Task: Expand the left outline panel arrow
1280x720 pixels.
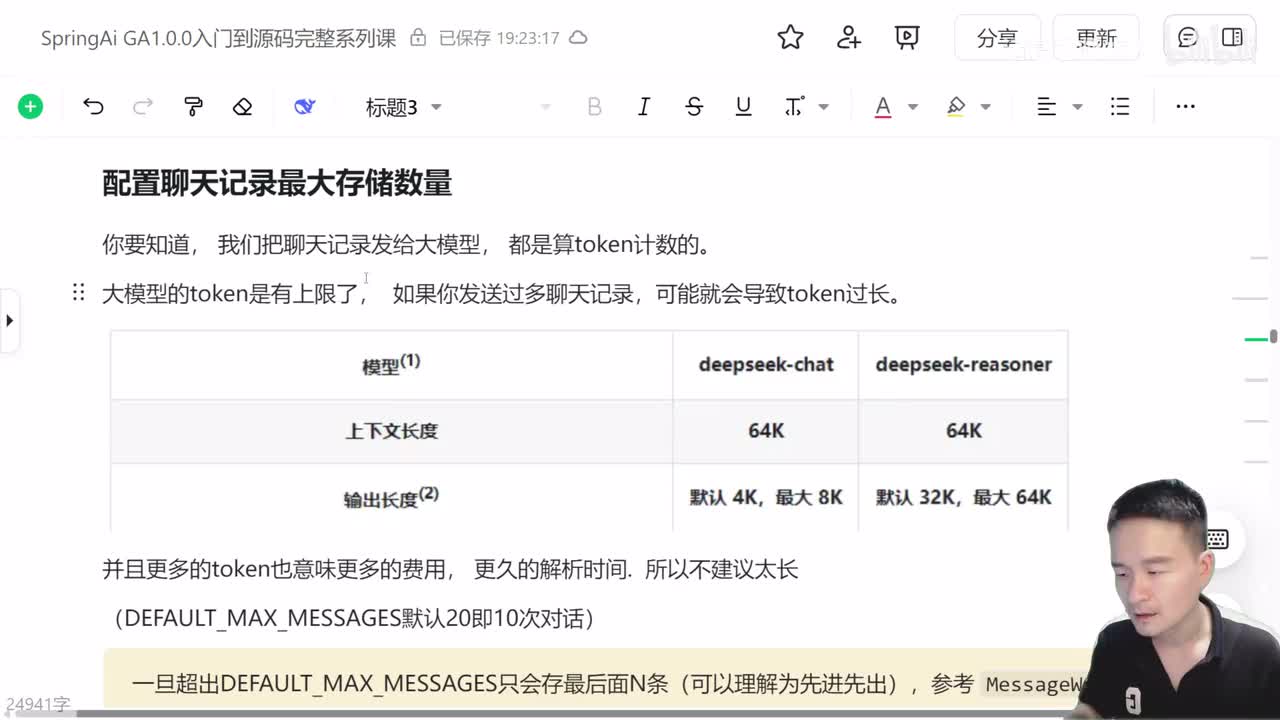Action: click(x=9, y=321)
